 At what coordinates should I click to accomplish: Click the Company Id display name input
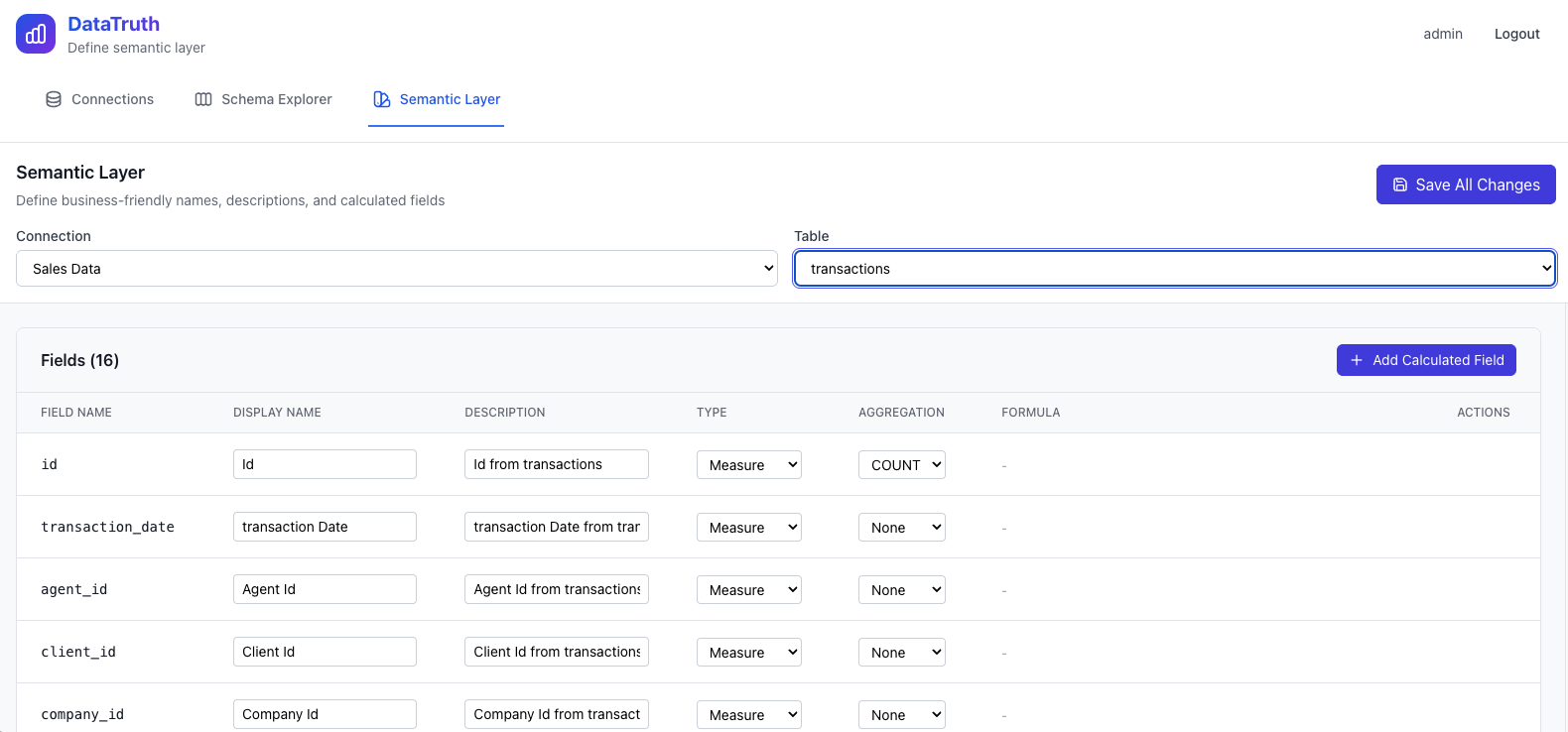click(325, 714)
